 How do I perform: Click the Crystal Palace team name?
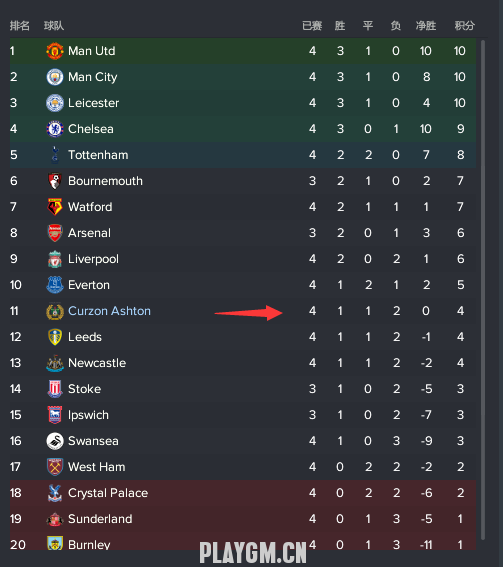pyautogui.click(x=108, y=493)
